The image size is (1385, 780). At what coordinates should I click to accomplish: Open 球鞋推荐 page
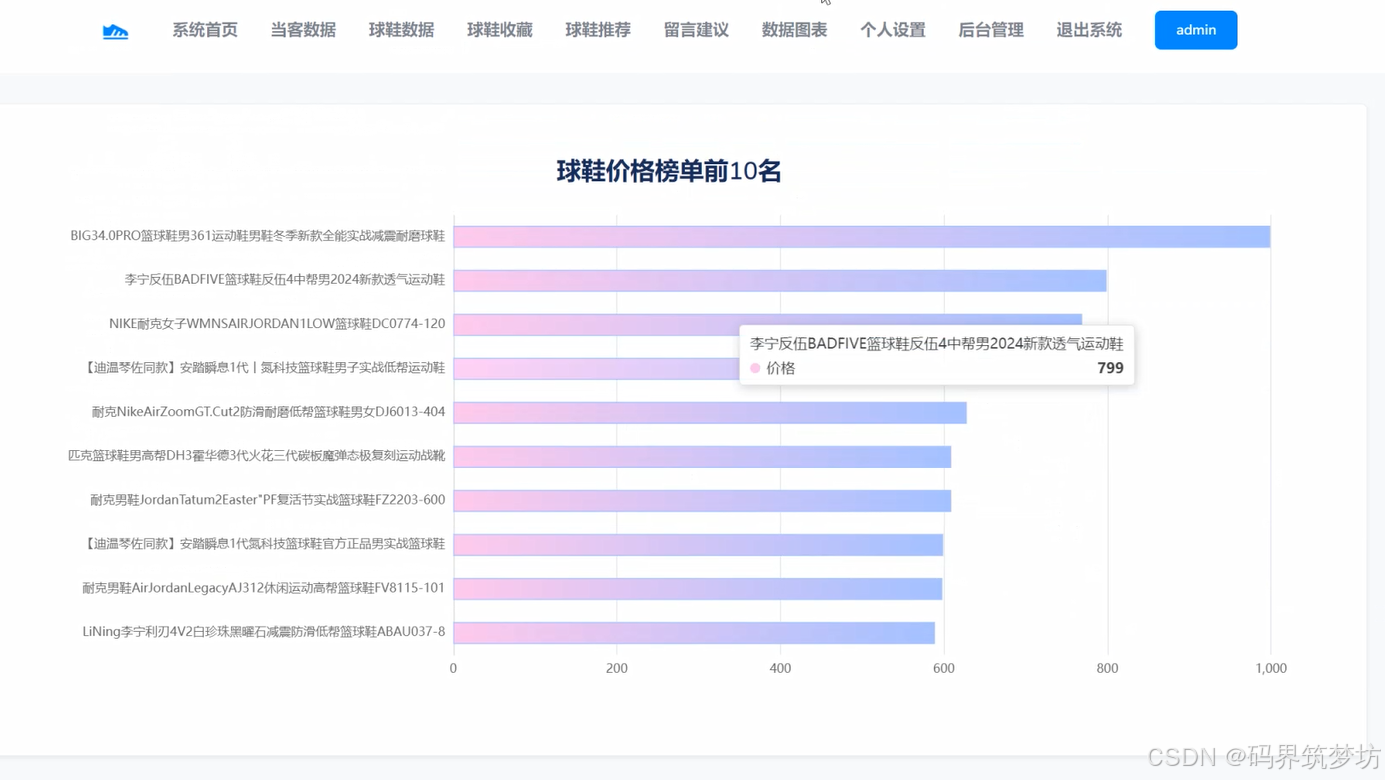(598, 30)
